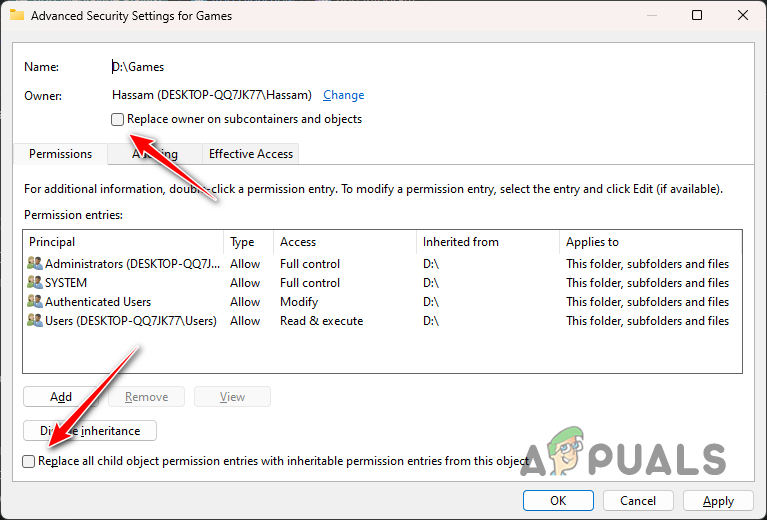Check Replace all child object permission entries

pyautogui.click(x=28, y=461)
